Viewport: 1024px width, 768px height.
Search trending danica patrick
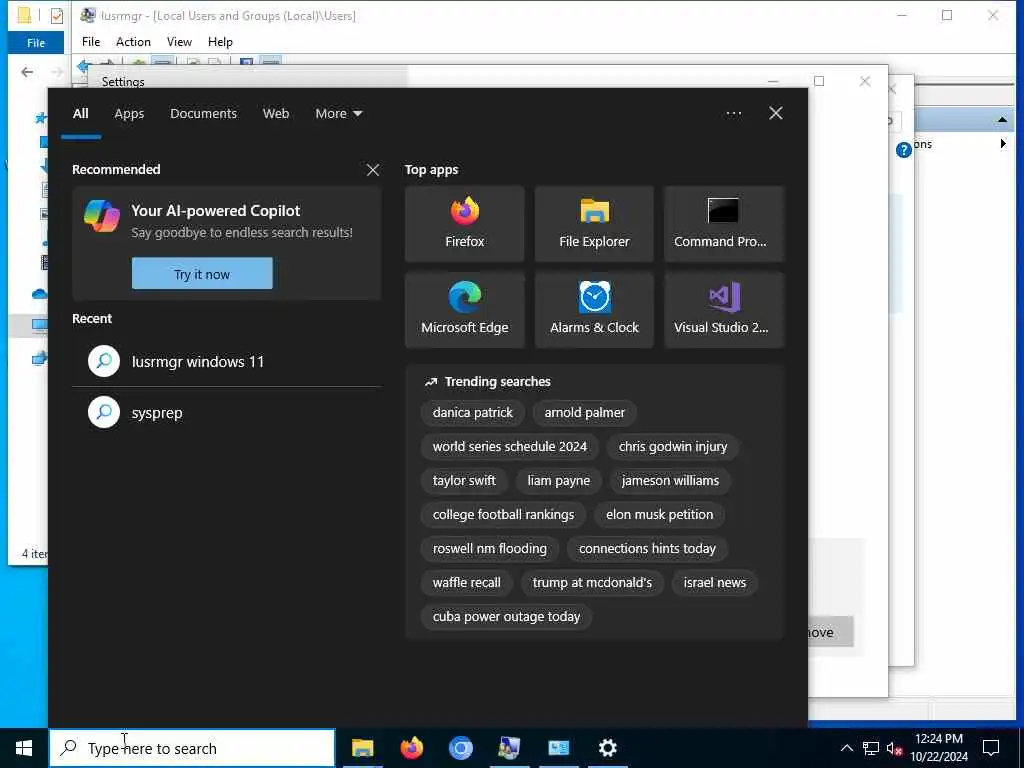(472, 413)
